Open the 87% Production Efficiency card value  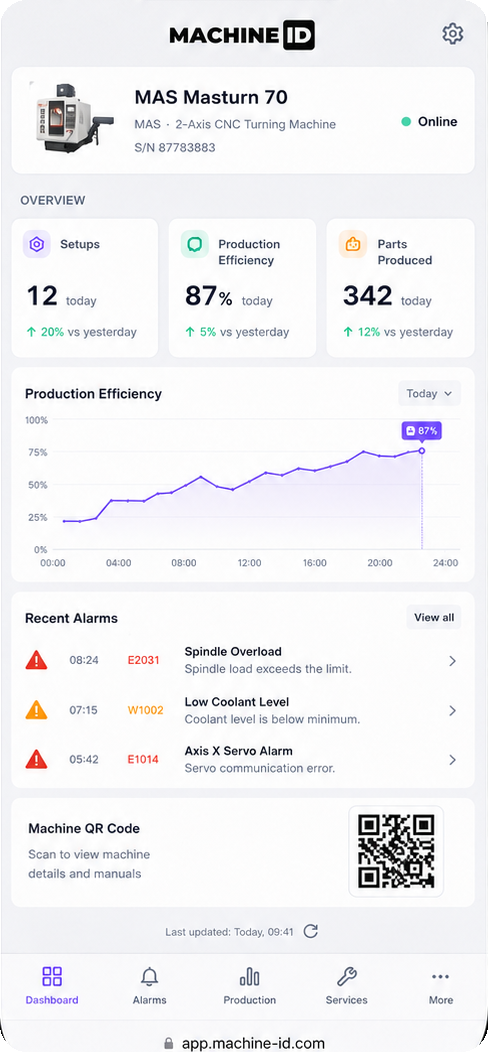pos(208,296)
